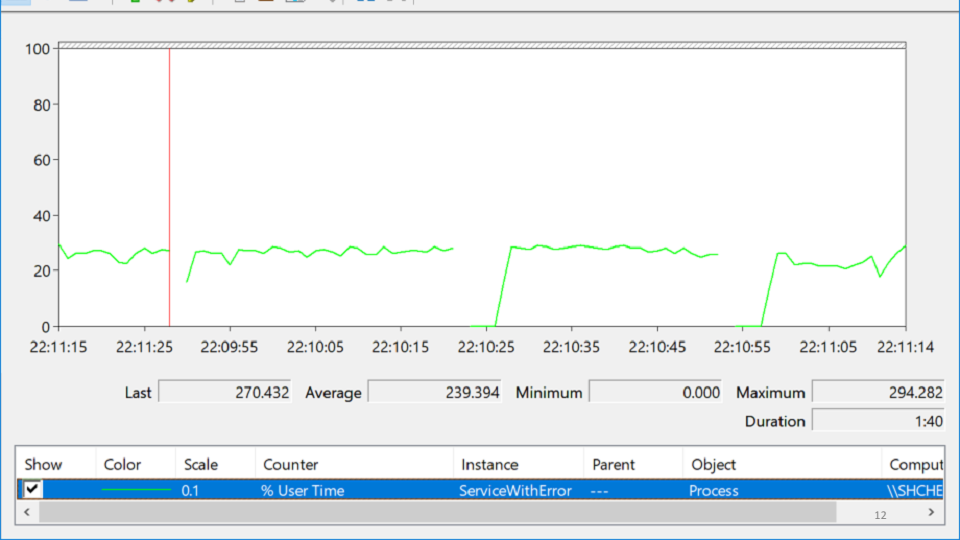Click the Duration field showing 1:40
This screenshot has width=960, height=540.
pos(879,421)
